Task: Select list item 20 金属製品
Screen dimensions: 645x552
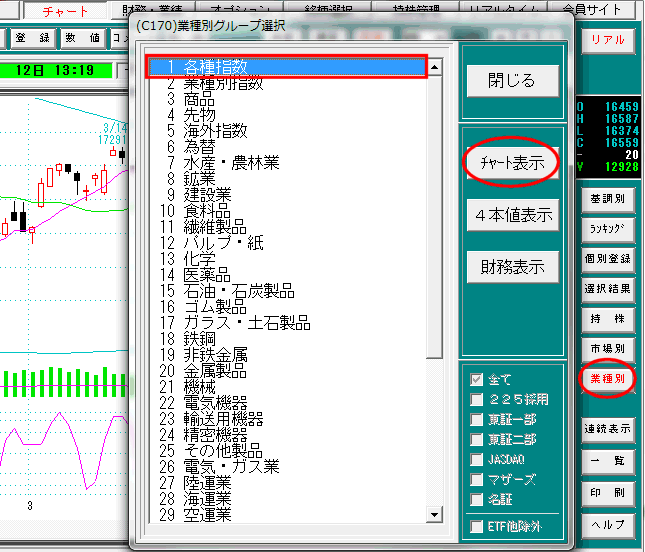Action: (287, 371)
